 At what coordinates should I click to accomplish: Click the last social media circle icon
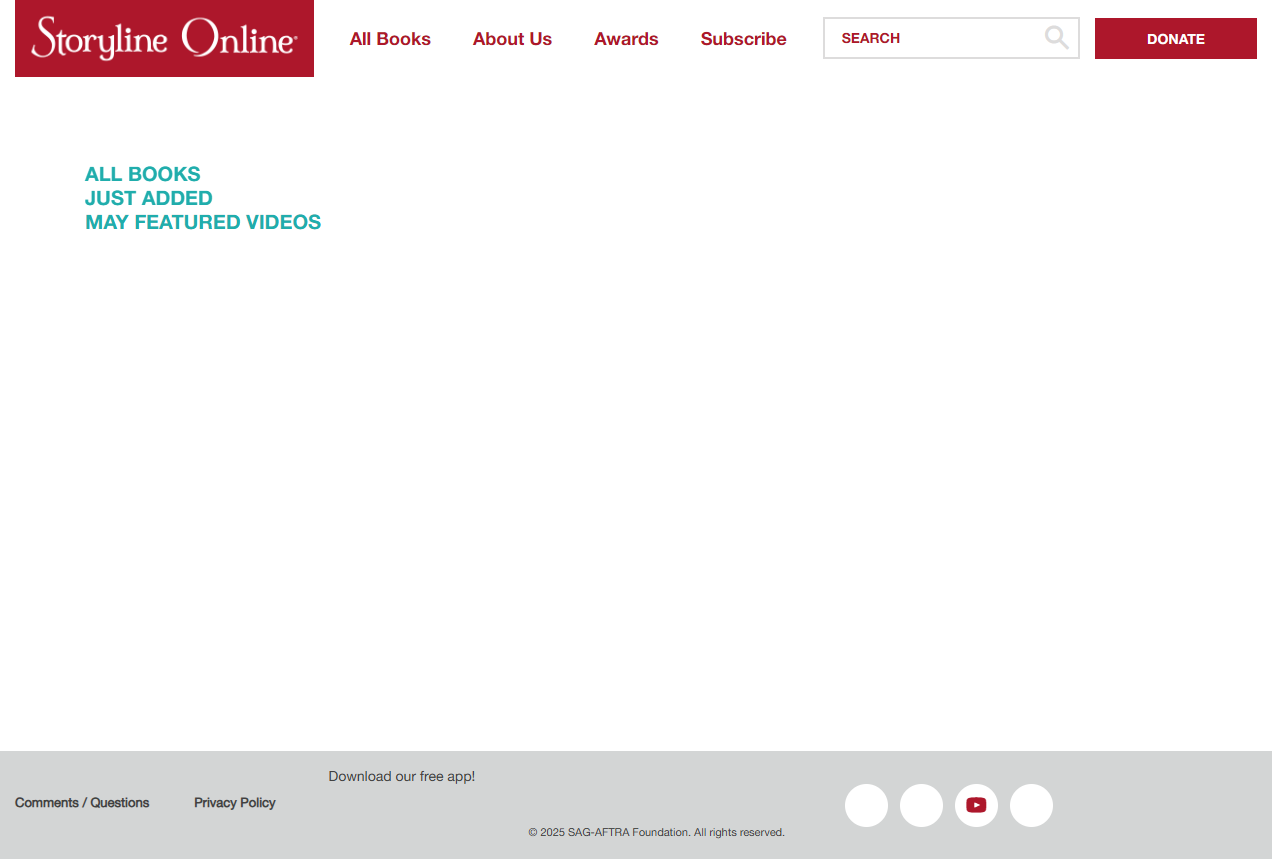pos(1031,805)
